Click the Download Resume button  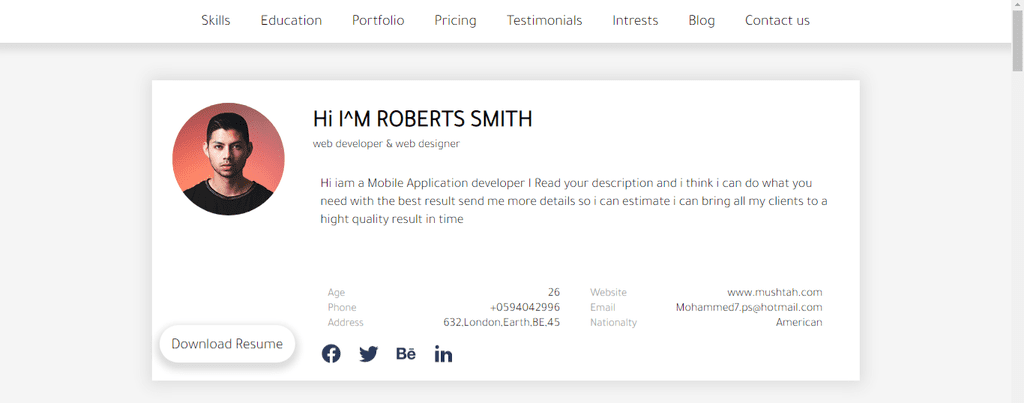[x=227, y=344]
